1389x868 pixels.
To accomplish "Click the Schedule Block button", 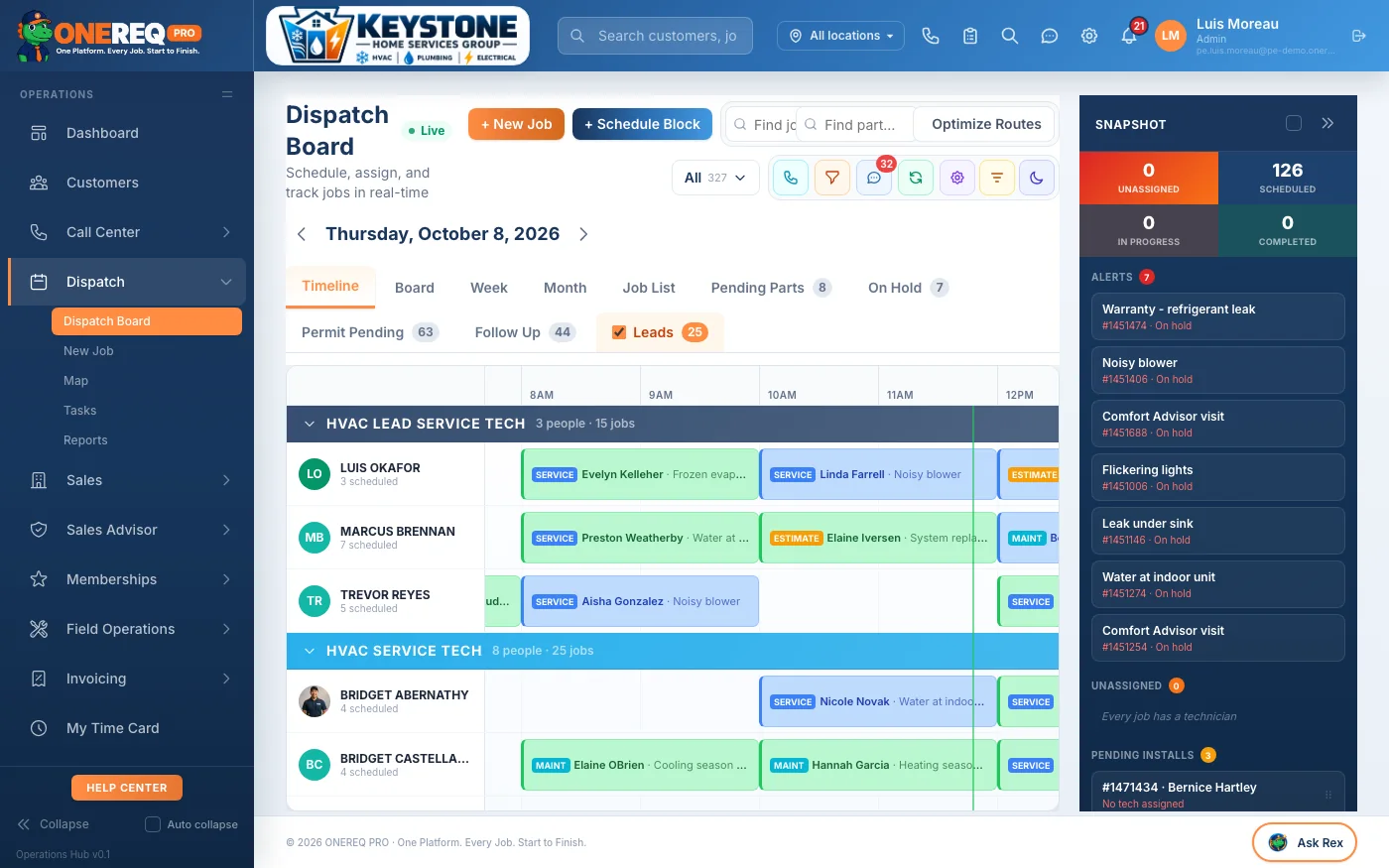I will [x=642, y=124].
